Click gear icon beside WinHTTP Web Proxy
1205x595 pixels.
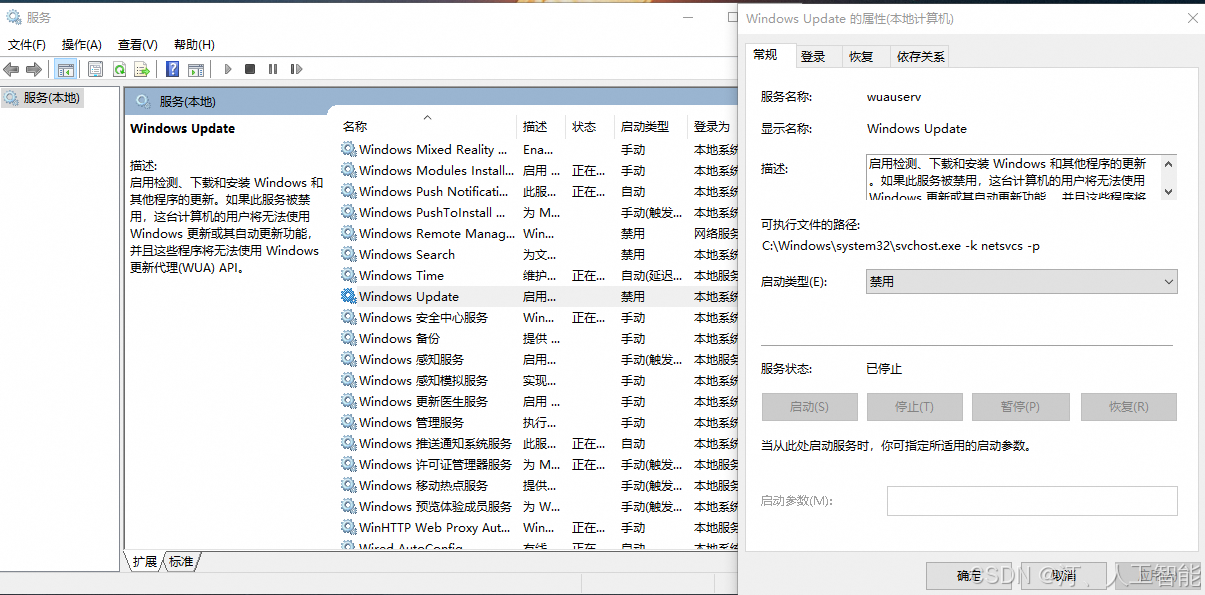pyautogui.click(x=348, y=527)
